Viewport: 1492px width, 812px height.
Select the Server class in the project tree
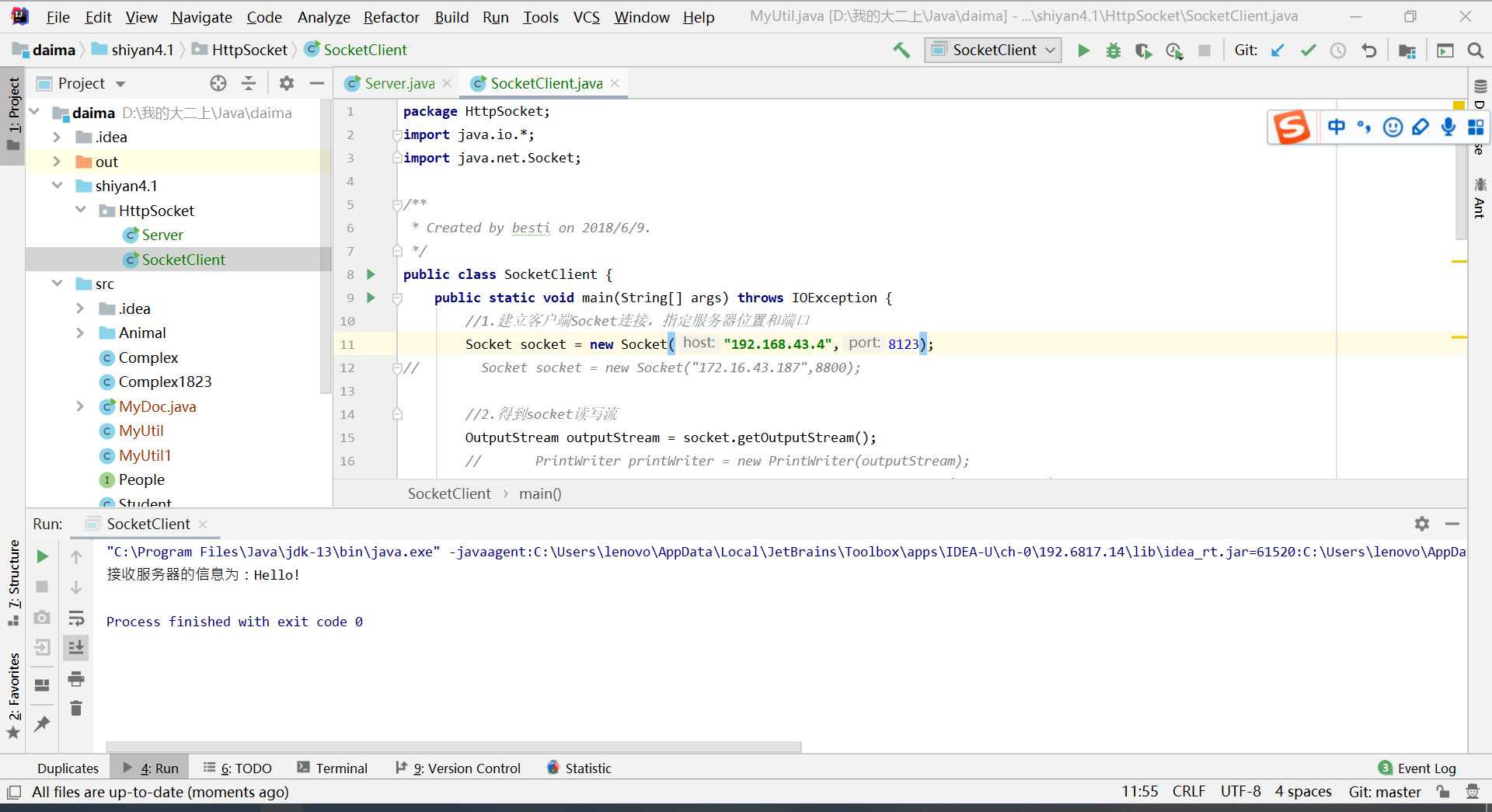162,235
